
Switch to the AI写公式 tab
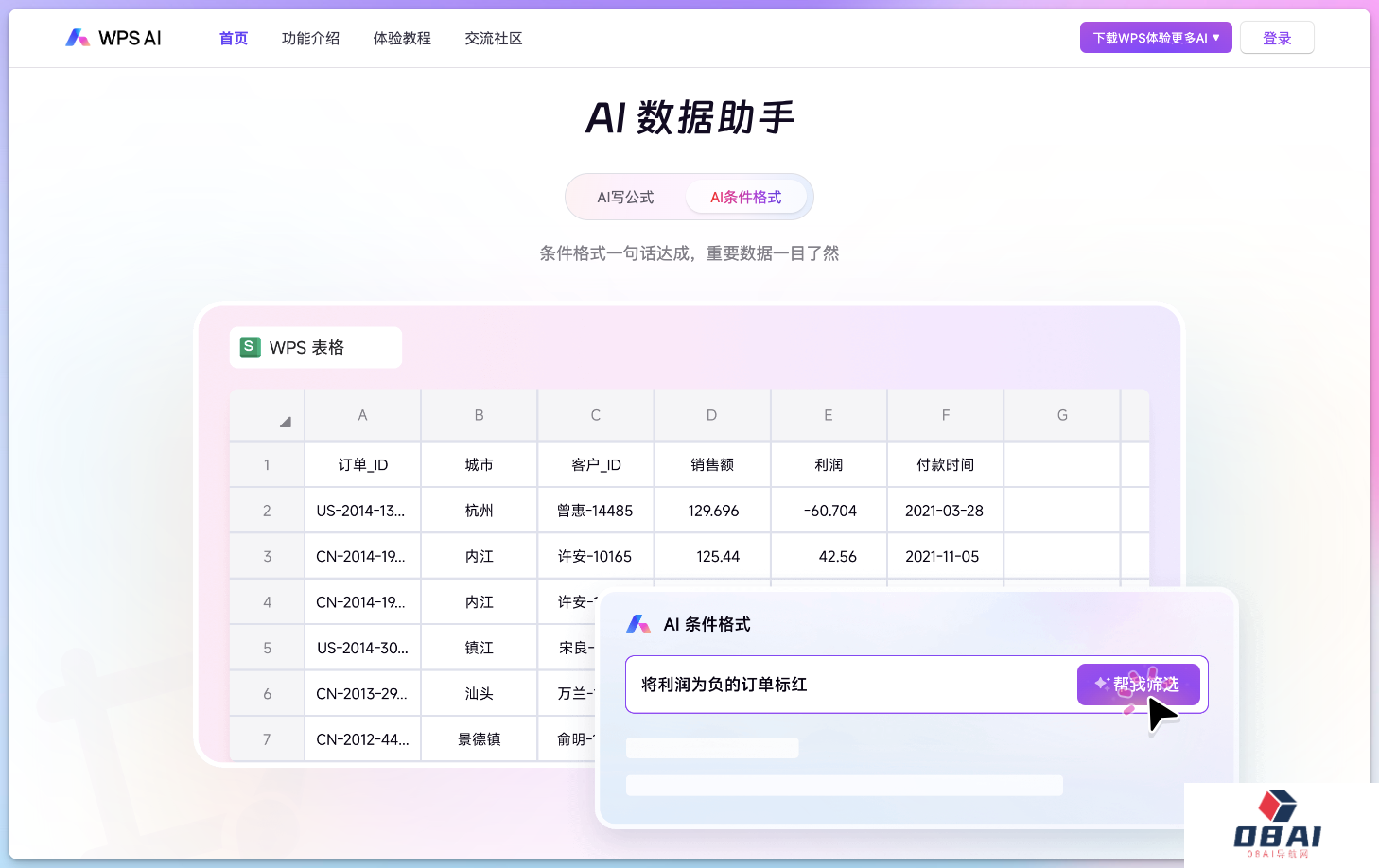point(625,197)
